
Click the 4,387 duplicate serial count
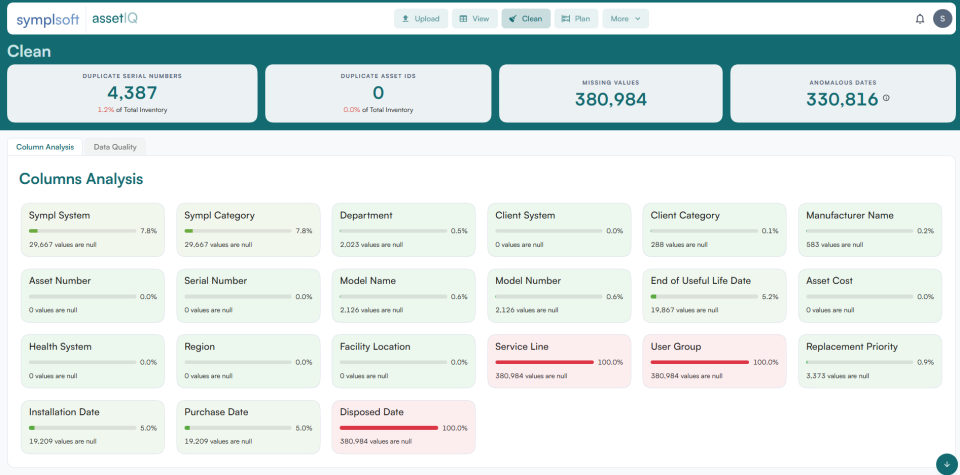(x=132, y=93)
